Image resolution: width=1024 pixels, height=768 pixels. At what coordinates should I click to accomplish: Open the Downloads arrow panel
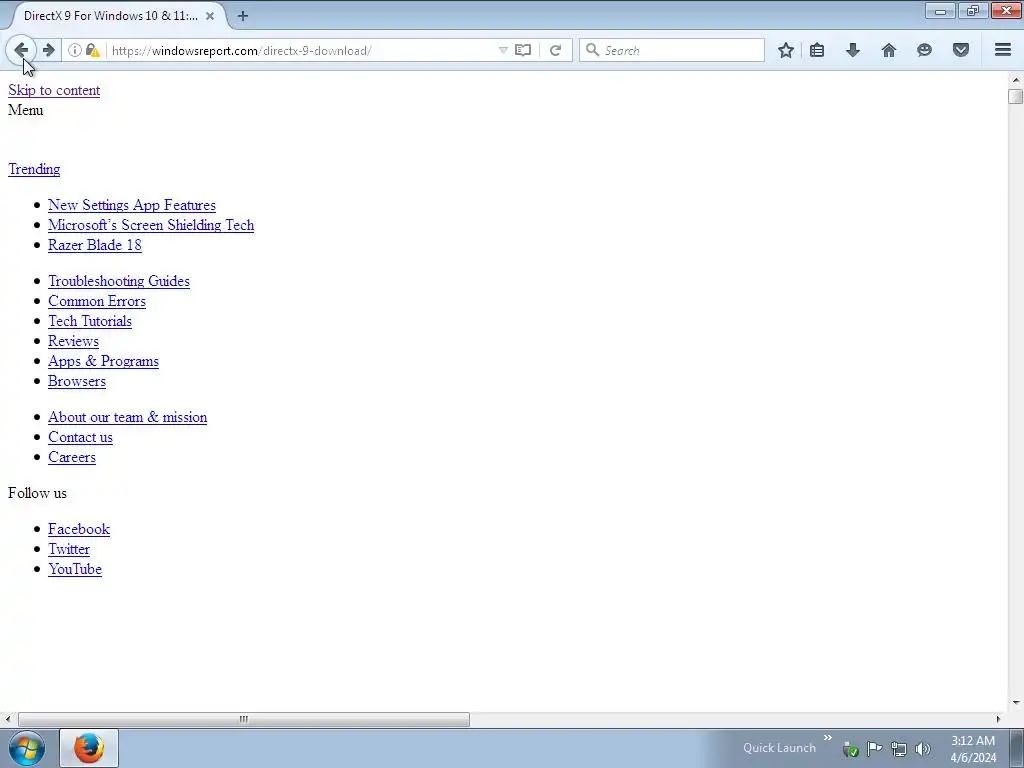(853, 50)
